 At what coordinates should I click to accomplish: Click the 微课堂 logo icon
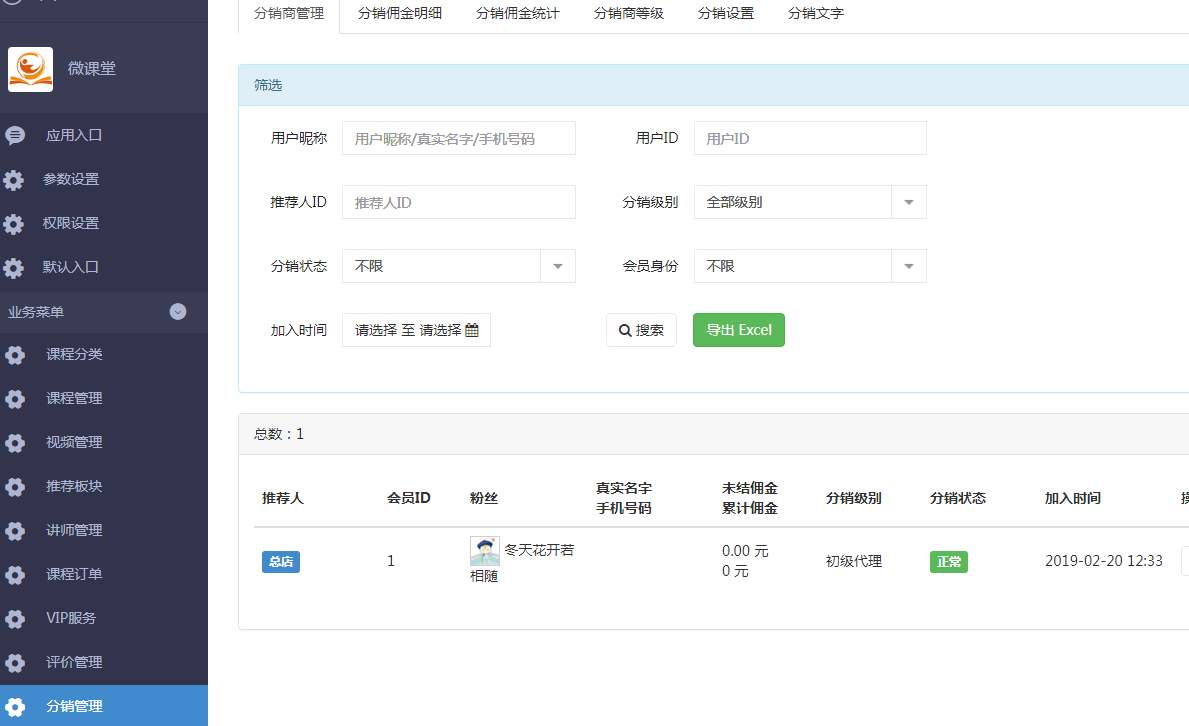[30, 69]
